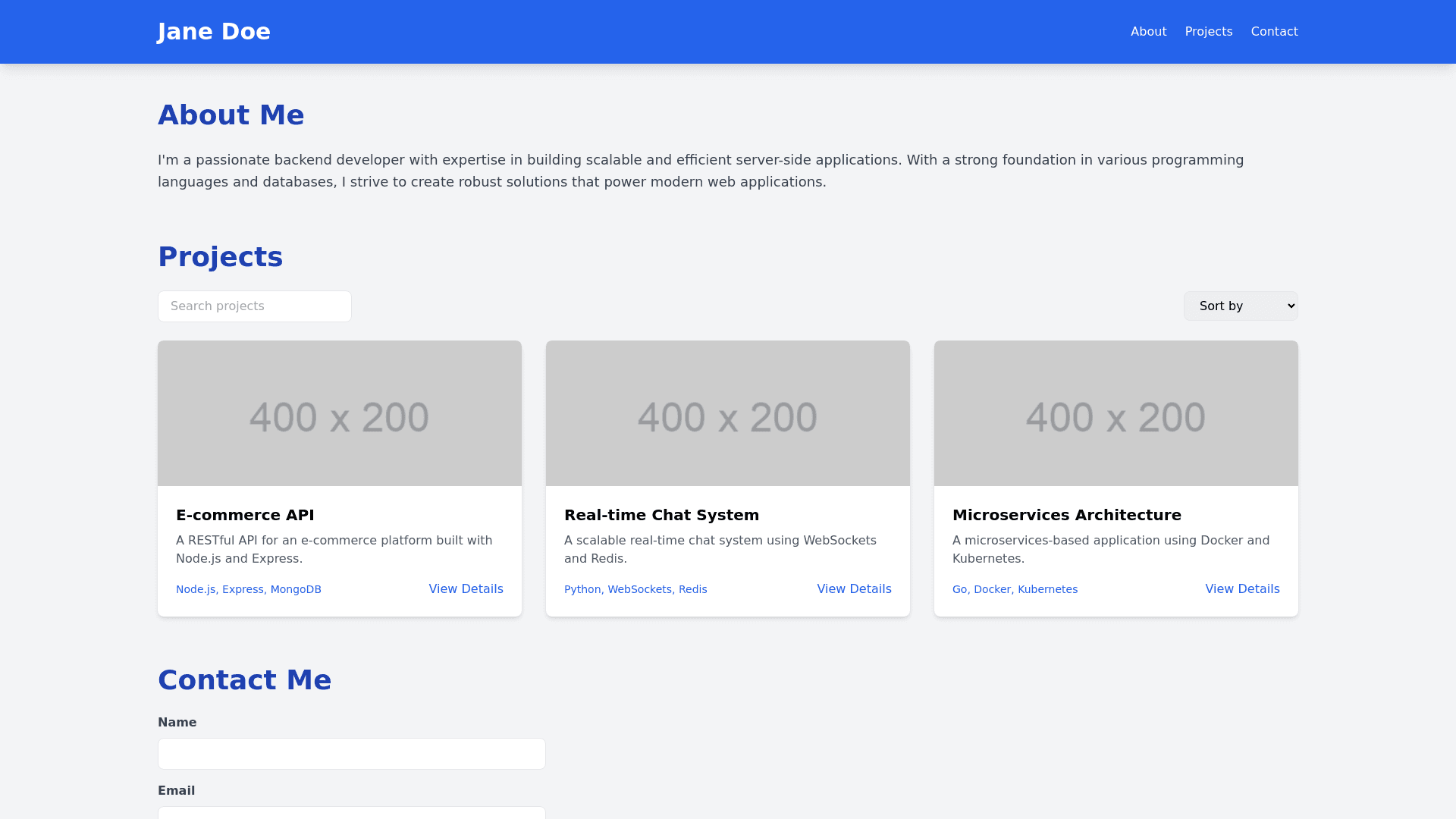This screenshot has width=1456, height=819.
Task: Open the About nav link
Action: coord(1148,32)
